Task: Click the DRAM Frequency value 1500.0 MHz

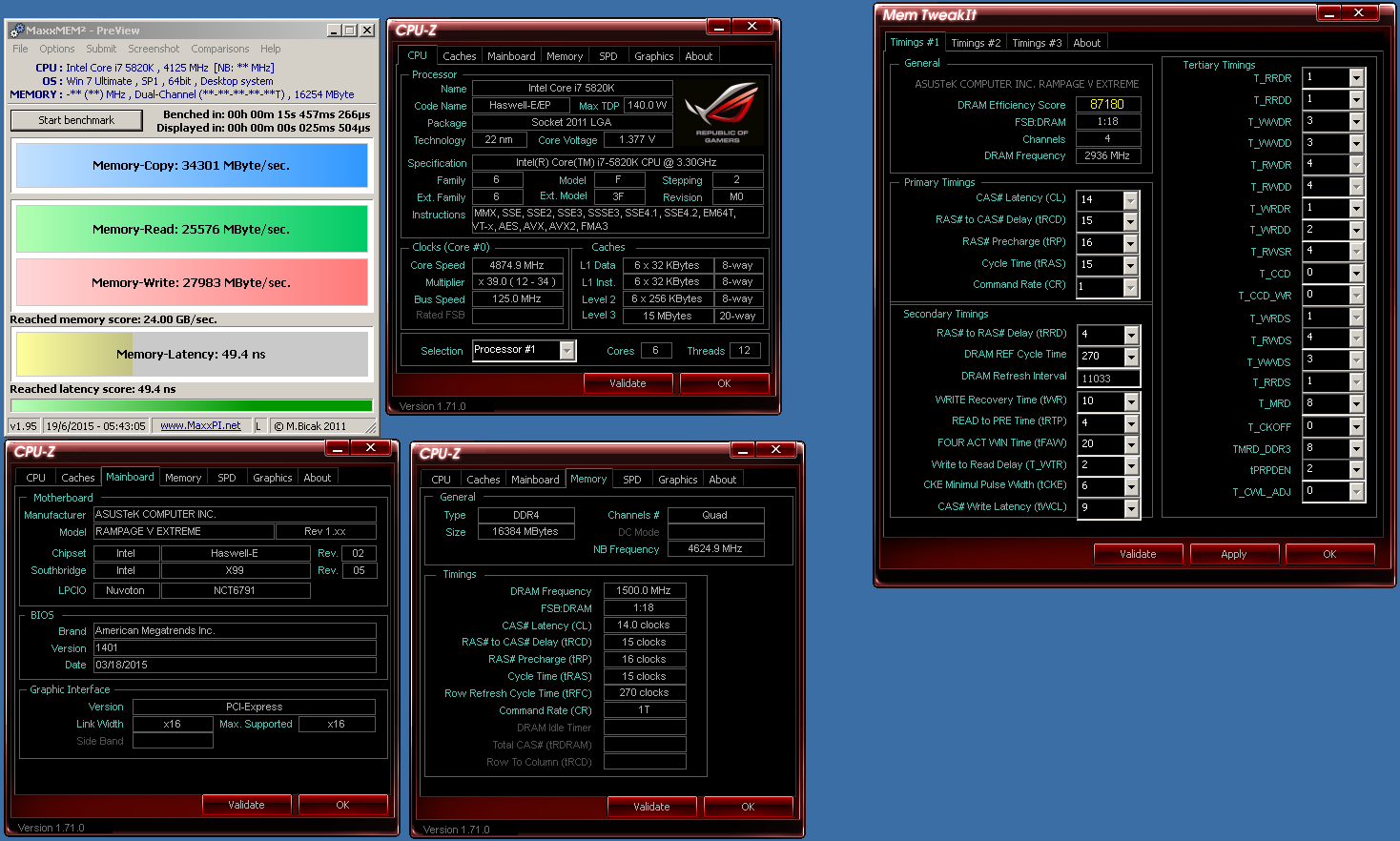Action: point(644,590)
